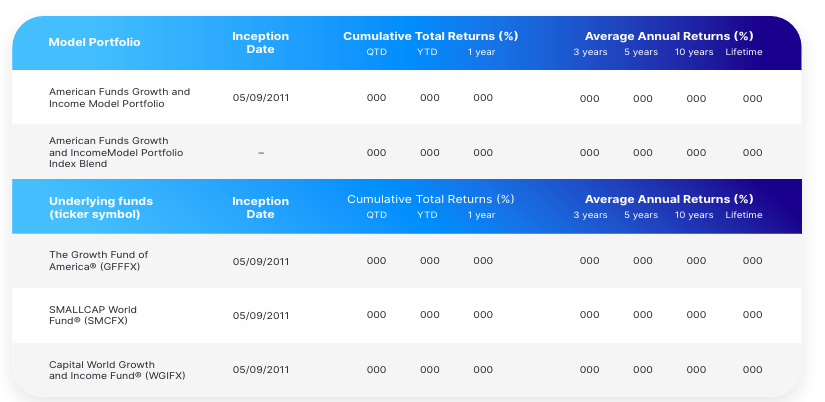Image resolution: width=825 pixels, height=402 pixels.
Task: Click the inception date for SMALLCAP World Fund
Action: tap(260, 315)
